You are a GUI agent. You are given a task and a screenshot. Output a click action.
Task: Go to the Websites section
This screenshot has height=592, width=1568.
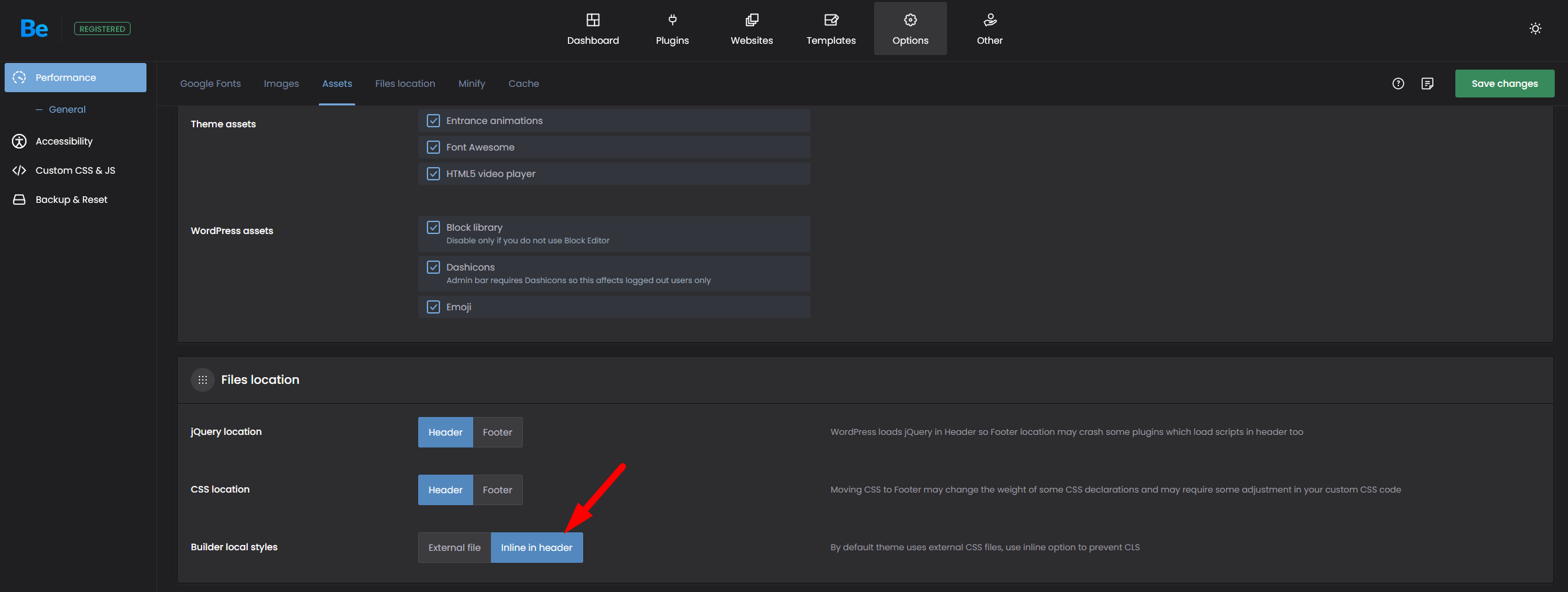[752, 29]
